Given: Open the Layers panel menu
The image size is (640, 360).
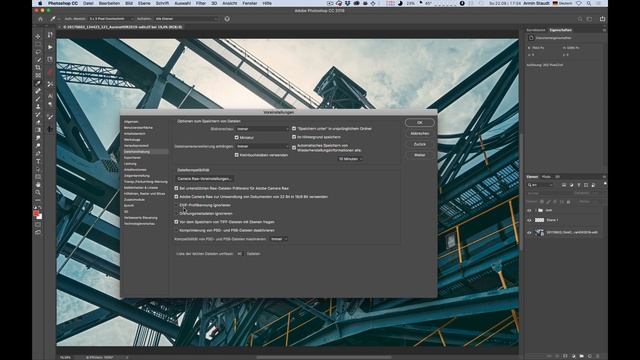Looking at the screenshot, I should [x=604, y=177].
